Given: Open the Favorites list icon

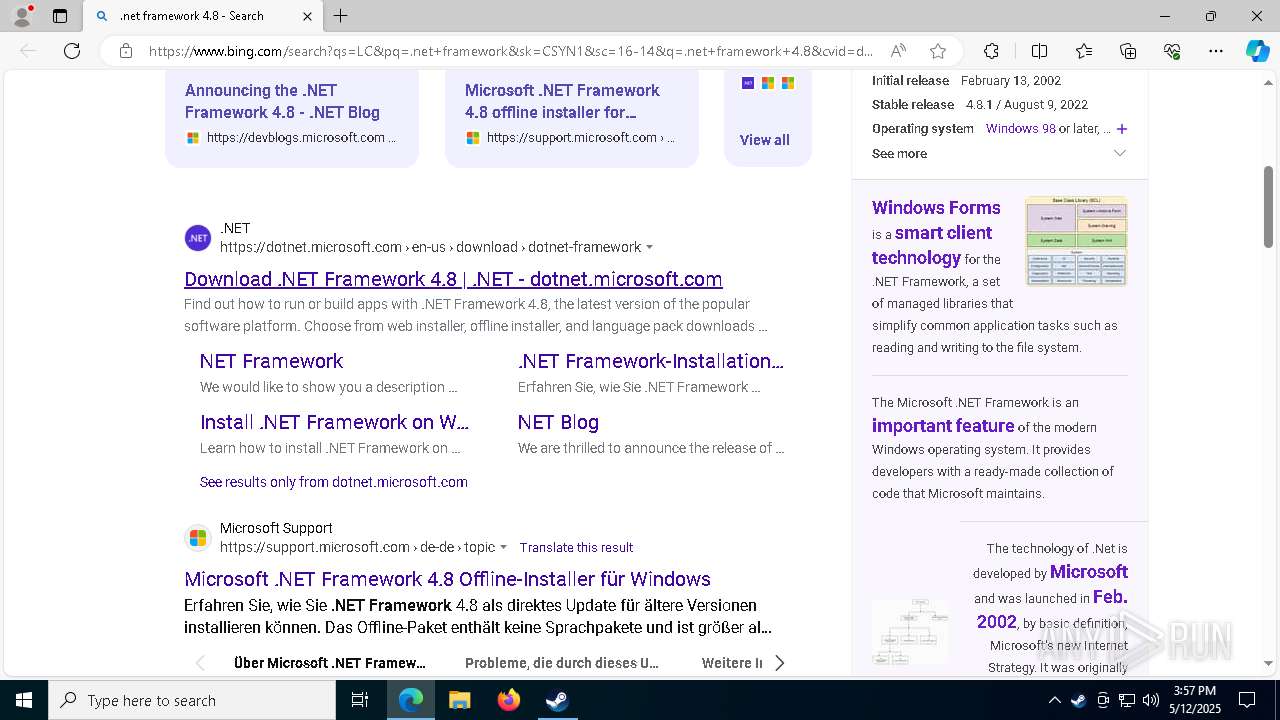Looking at the screenshot, I should pos(1084,51).
